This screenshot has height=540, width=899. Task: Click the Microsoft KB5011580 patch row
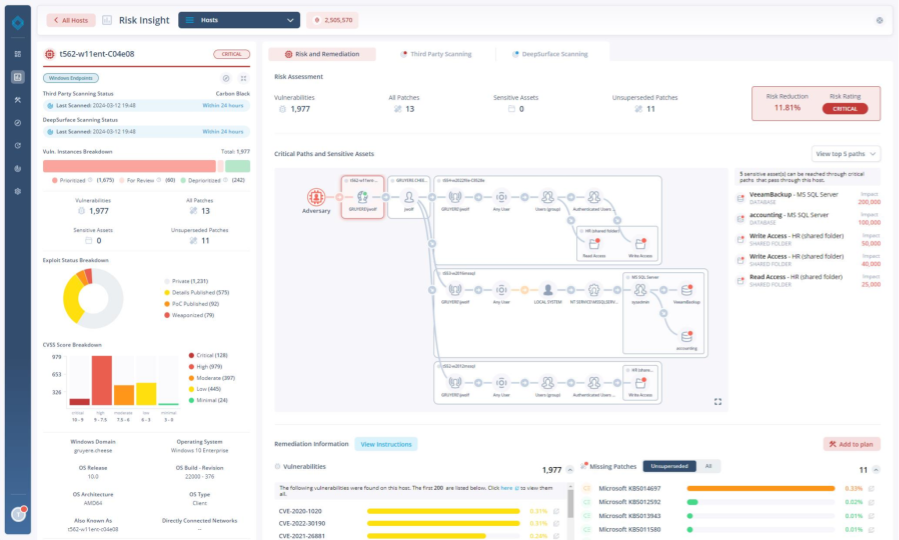pyautogui.click(x=730, y=530)
